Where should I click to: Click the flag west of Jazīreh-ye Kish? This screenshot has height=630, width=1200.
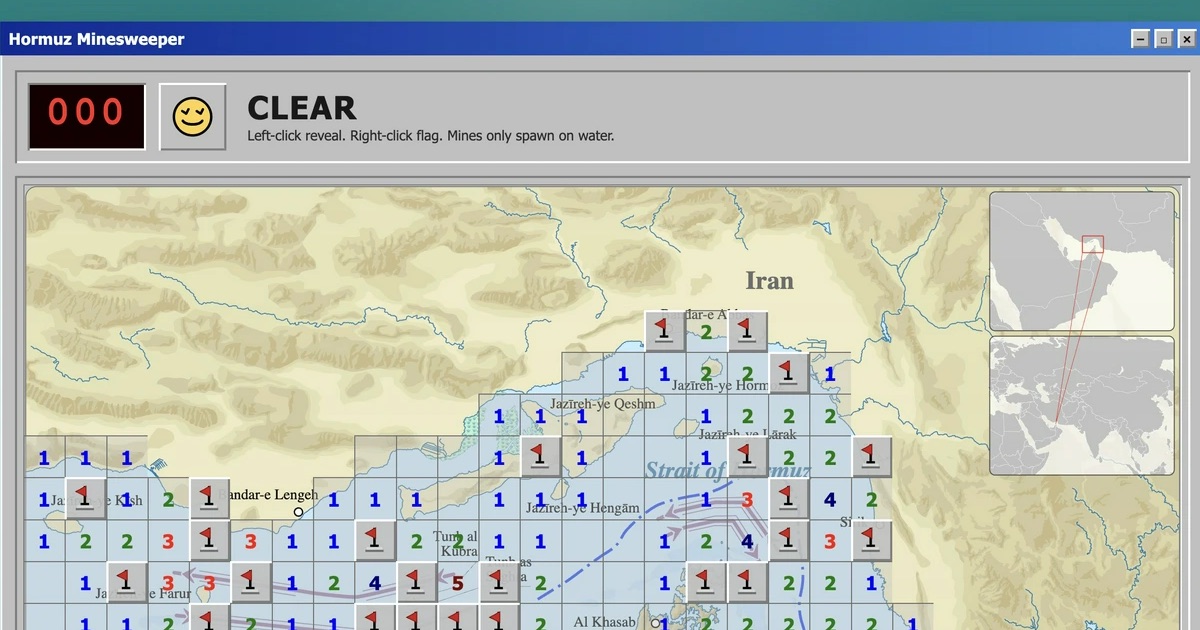pos(83,500)
